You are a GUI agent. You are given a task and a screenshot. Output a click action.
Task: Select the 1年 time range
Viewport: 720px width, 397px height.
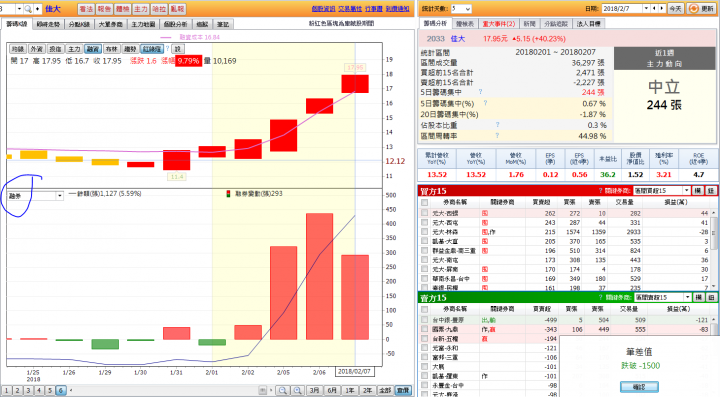click(x=350, y=391)
